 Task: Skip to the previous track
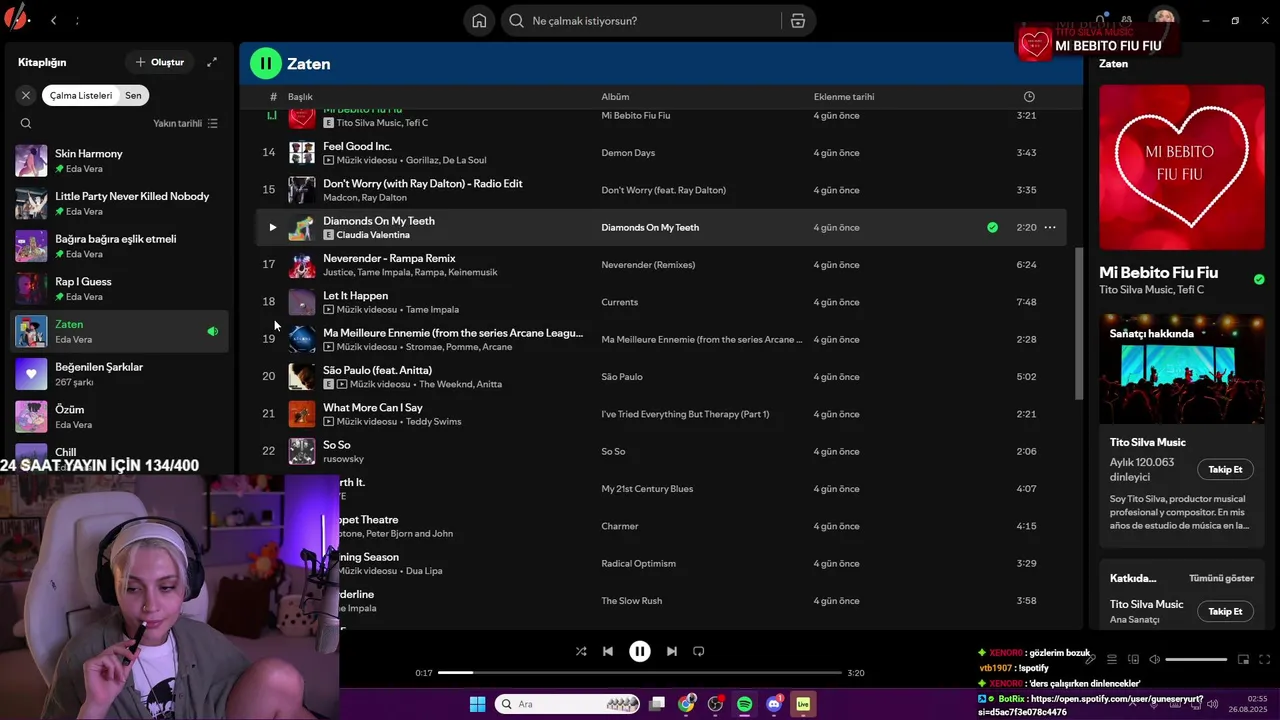(608, 651)
